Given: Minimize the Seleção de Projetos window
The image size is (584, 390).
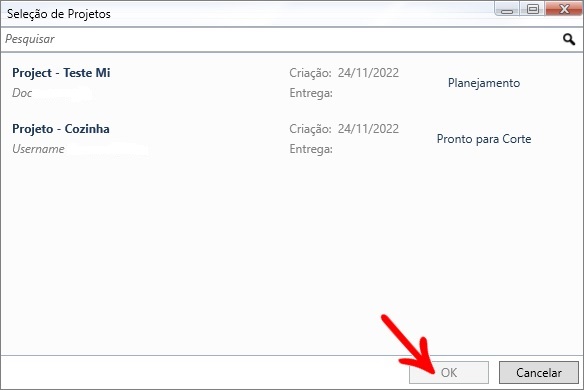Looking at the screenshot, I should pyautogui.click(x=507, y=9).
